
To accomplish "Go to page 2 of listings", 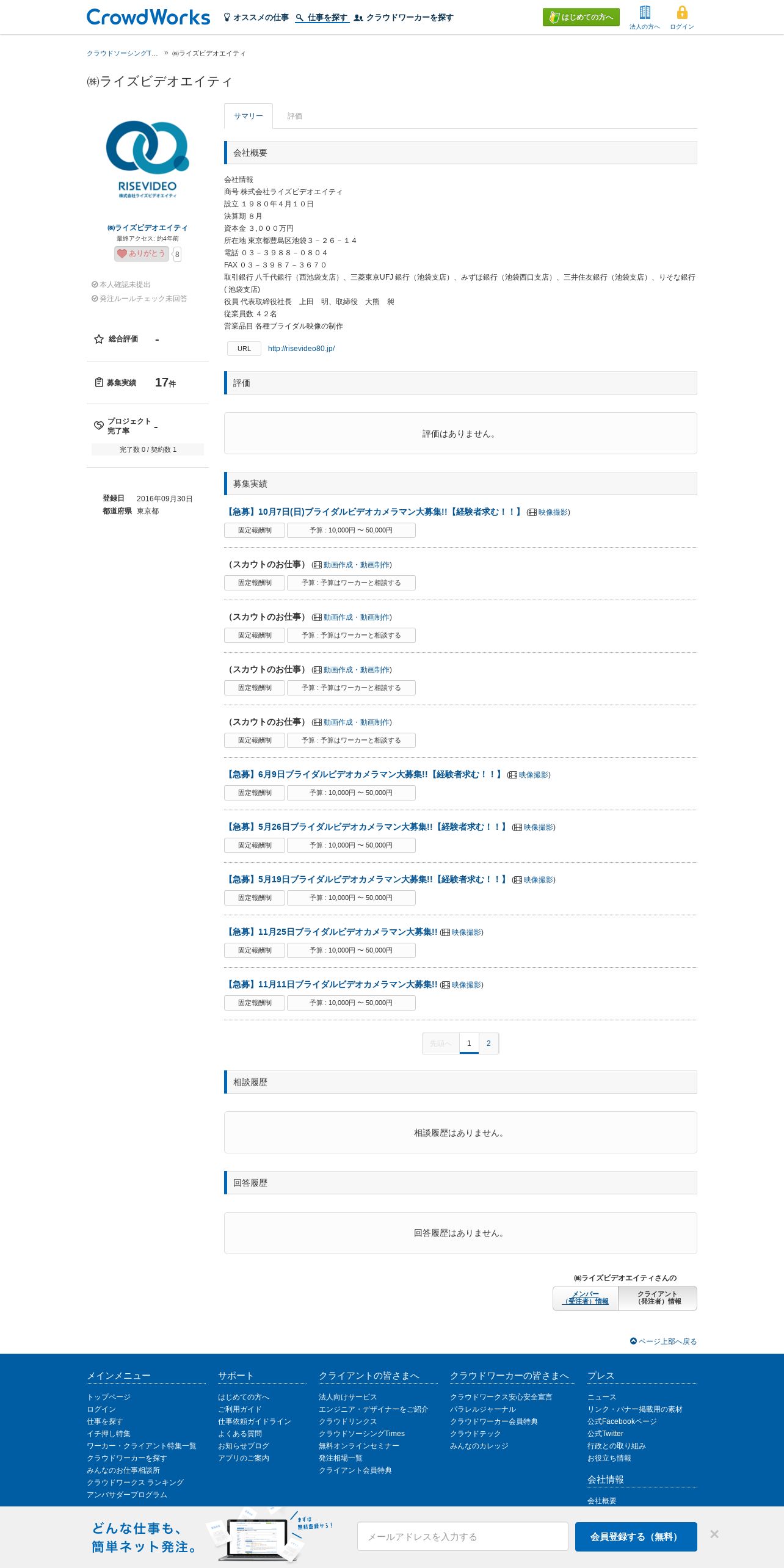I will tap(488, 1044).
